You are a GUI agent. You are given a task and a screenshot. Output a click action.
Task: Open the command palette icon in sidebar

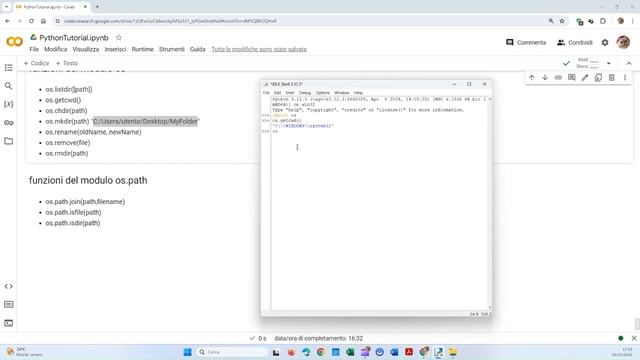click(x=9, y=304)
